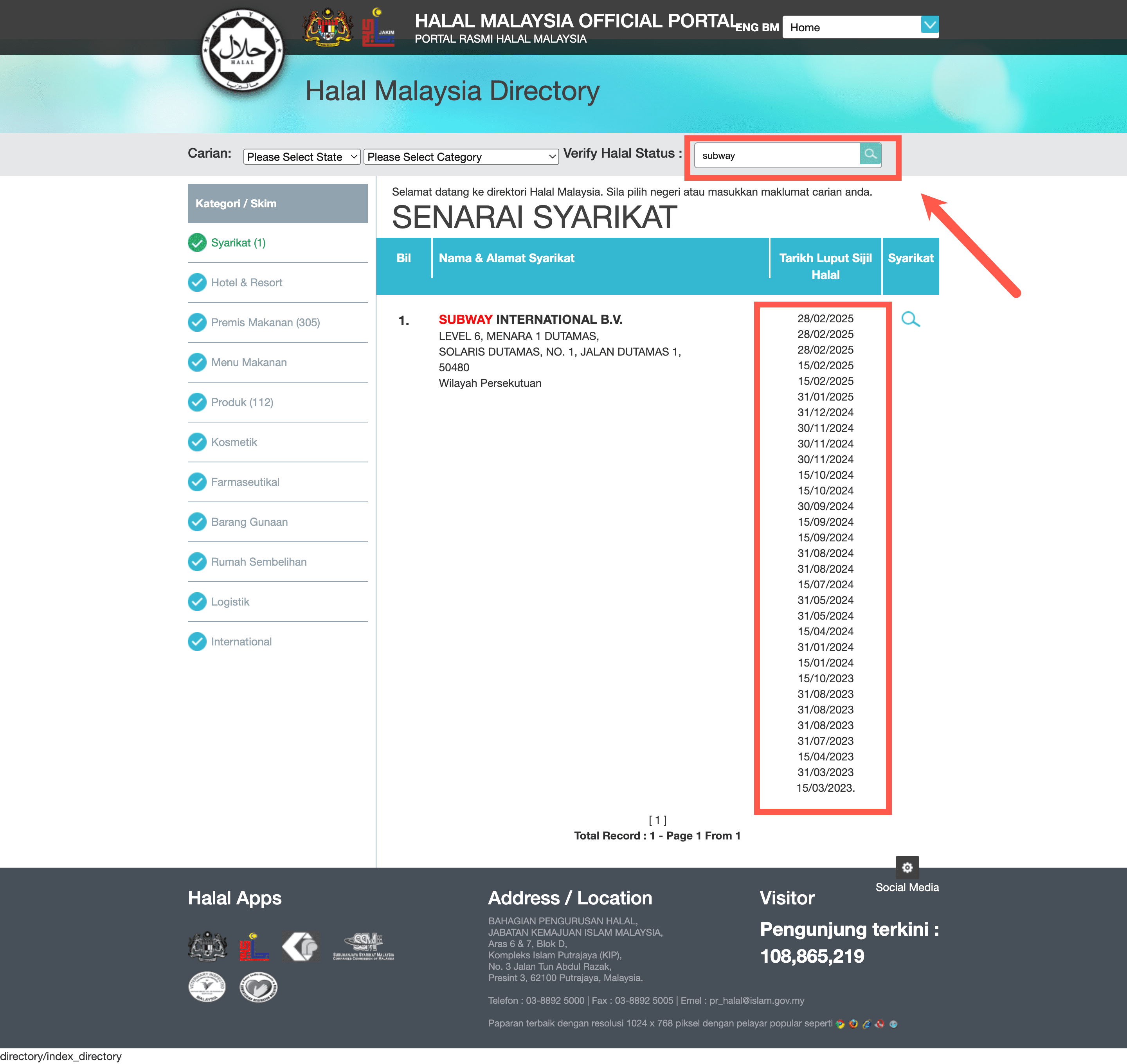
Task: Click the check icon beside Hotel & Resort
Action: tap(197, 282)
